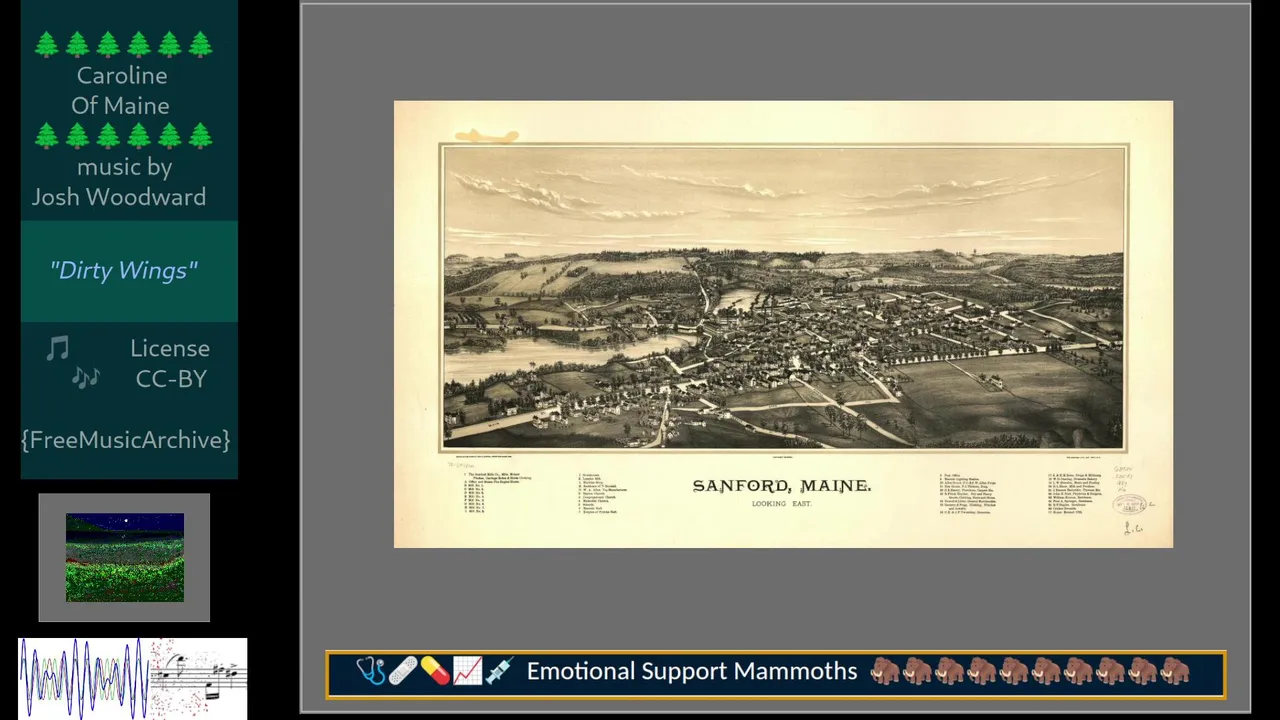This screenshot has height=720, width=1280.
Task: Click the Sanford panoramic map image
Action: click(x=784, y=324)
